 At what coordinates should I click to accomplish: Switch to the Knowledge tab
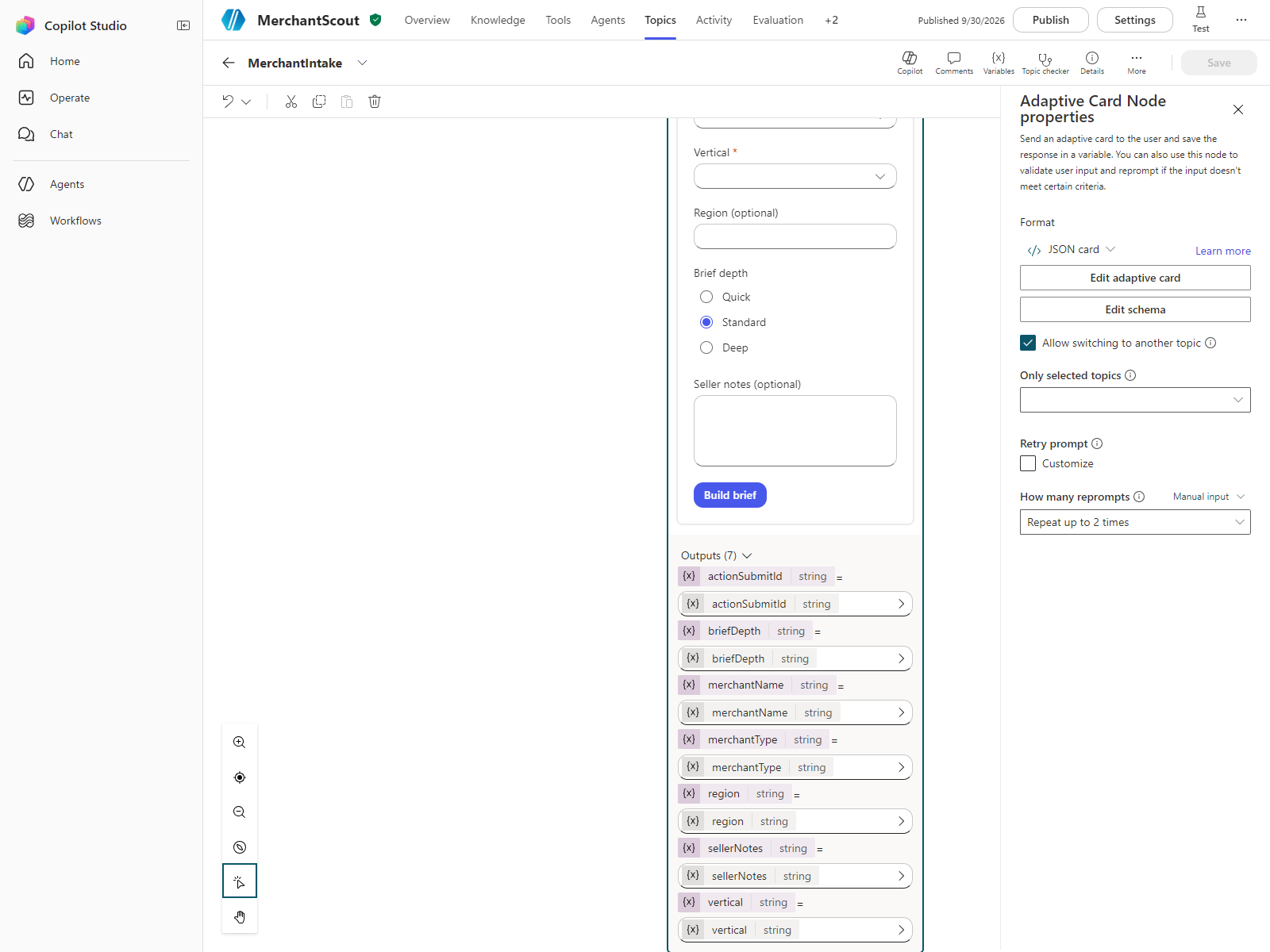tap(498, 20)
